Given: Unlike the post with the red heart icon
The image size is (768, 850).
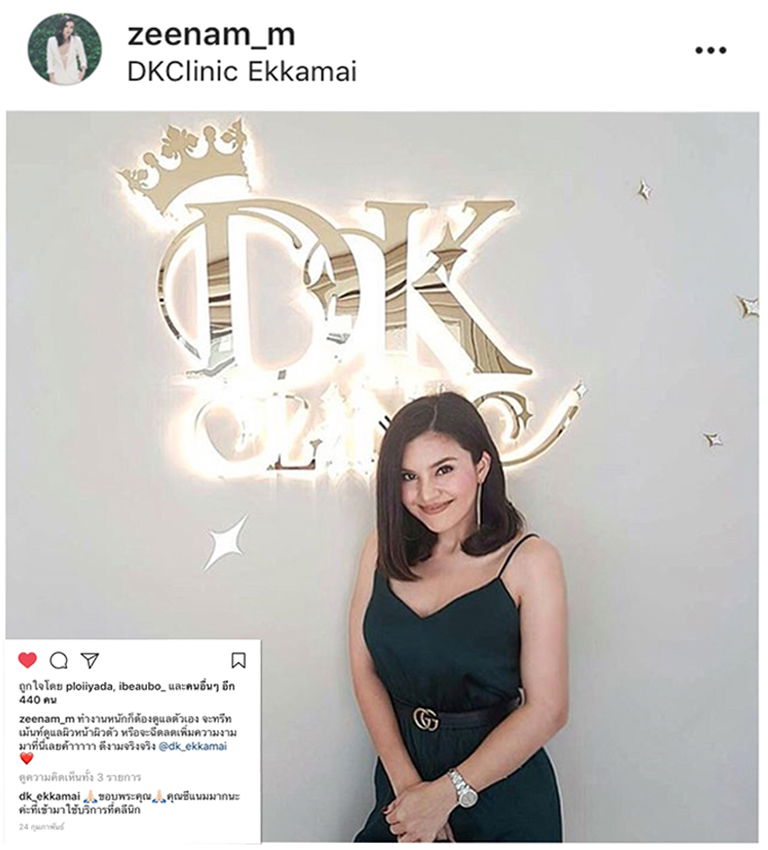Looking at the screenshot, I should click(x=28, y=660).
